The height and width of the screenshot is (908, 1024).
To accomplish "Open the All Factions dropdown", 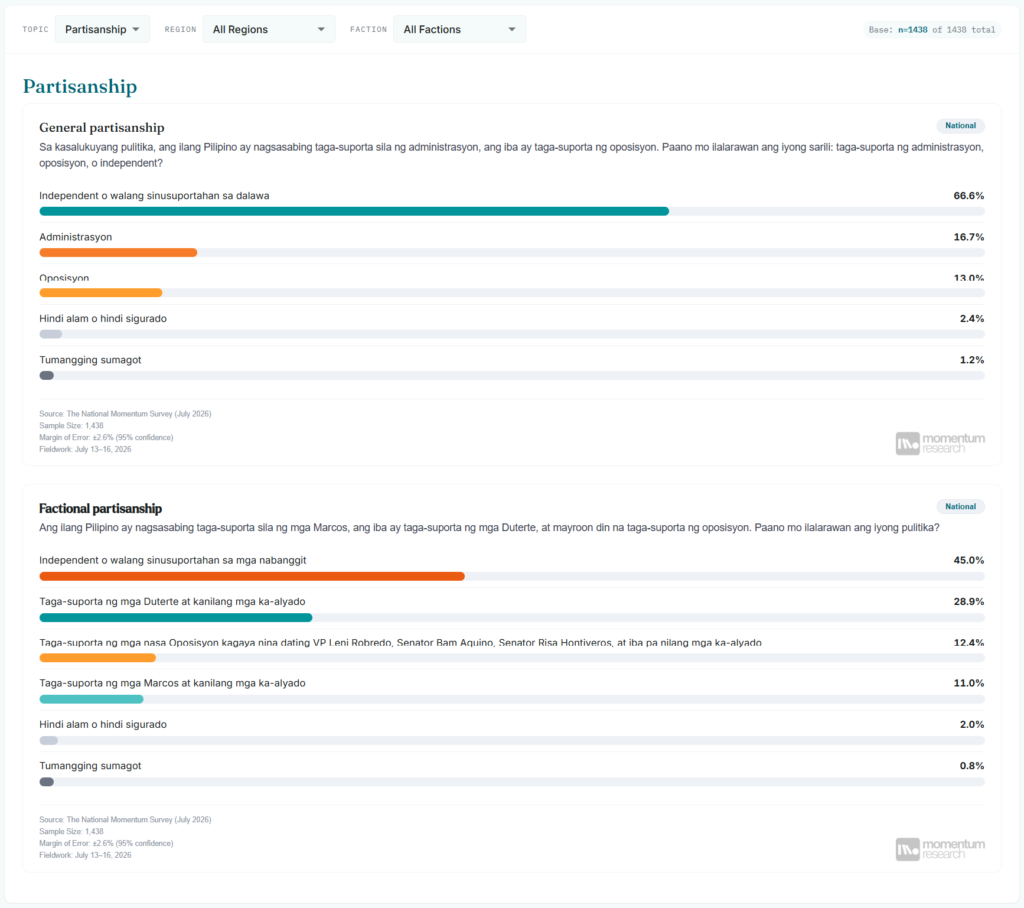I will pos(459,29).
